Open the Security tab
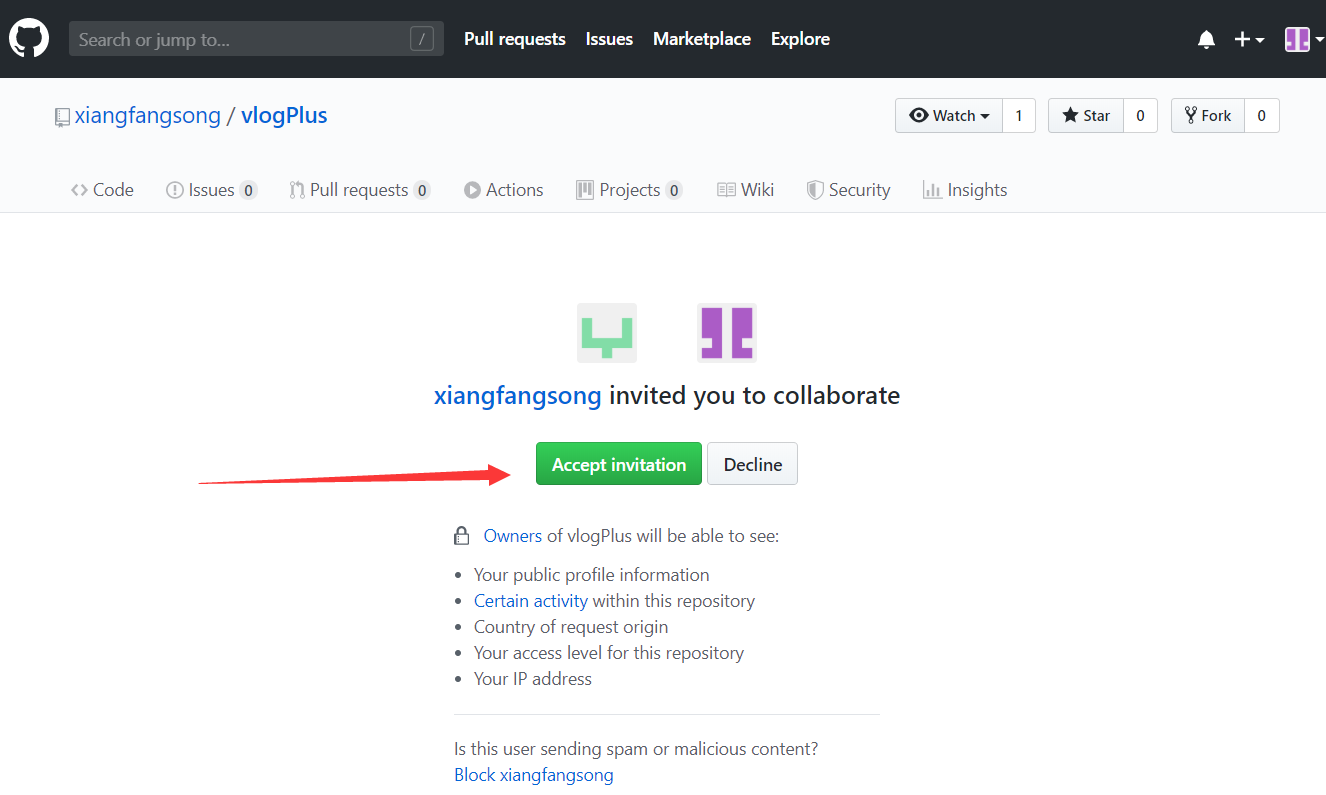1326x795 pixels. point(848,190)
